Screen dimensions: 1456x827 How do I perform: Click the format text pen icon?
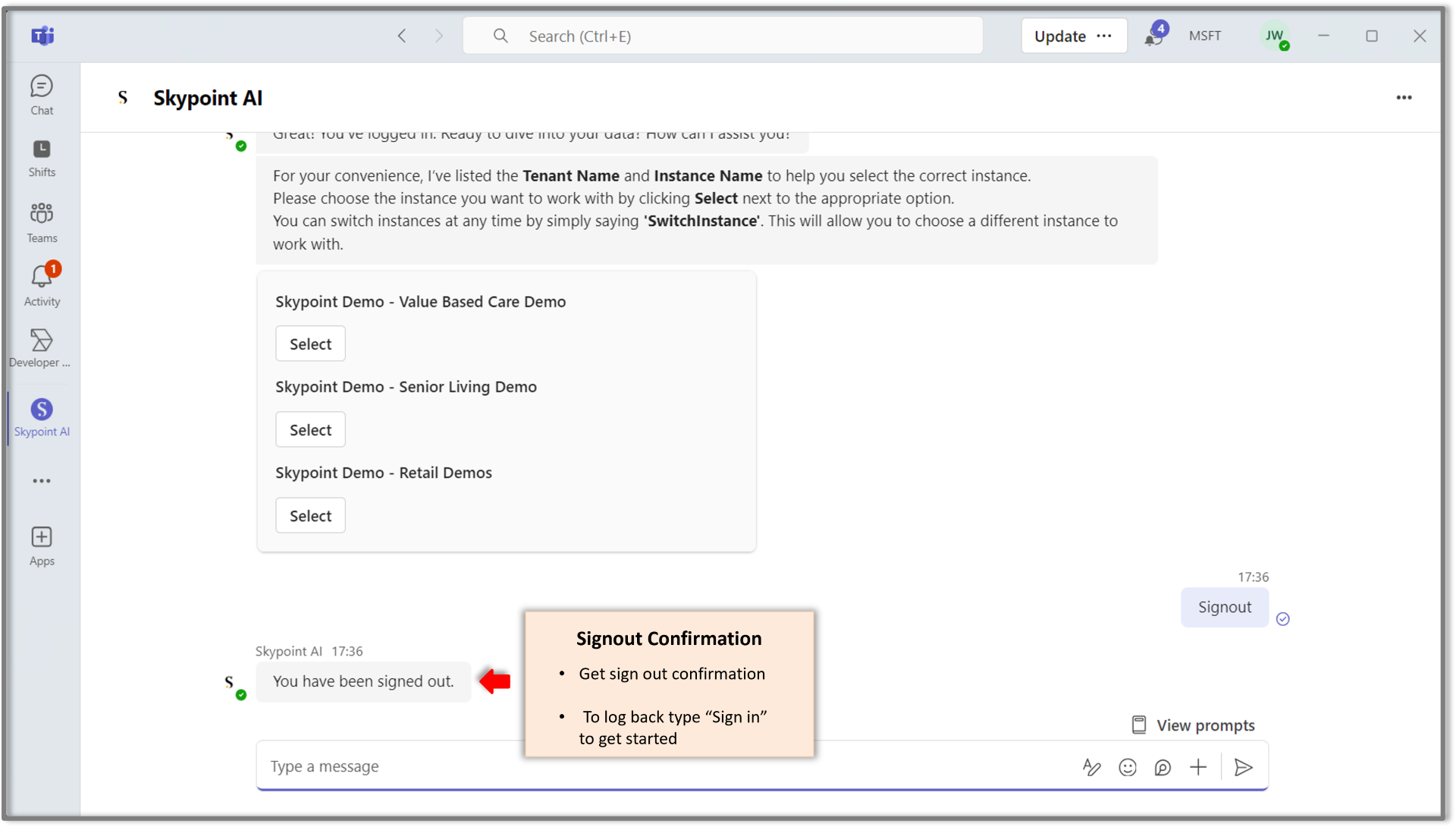[x=1091, y=767]
